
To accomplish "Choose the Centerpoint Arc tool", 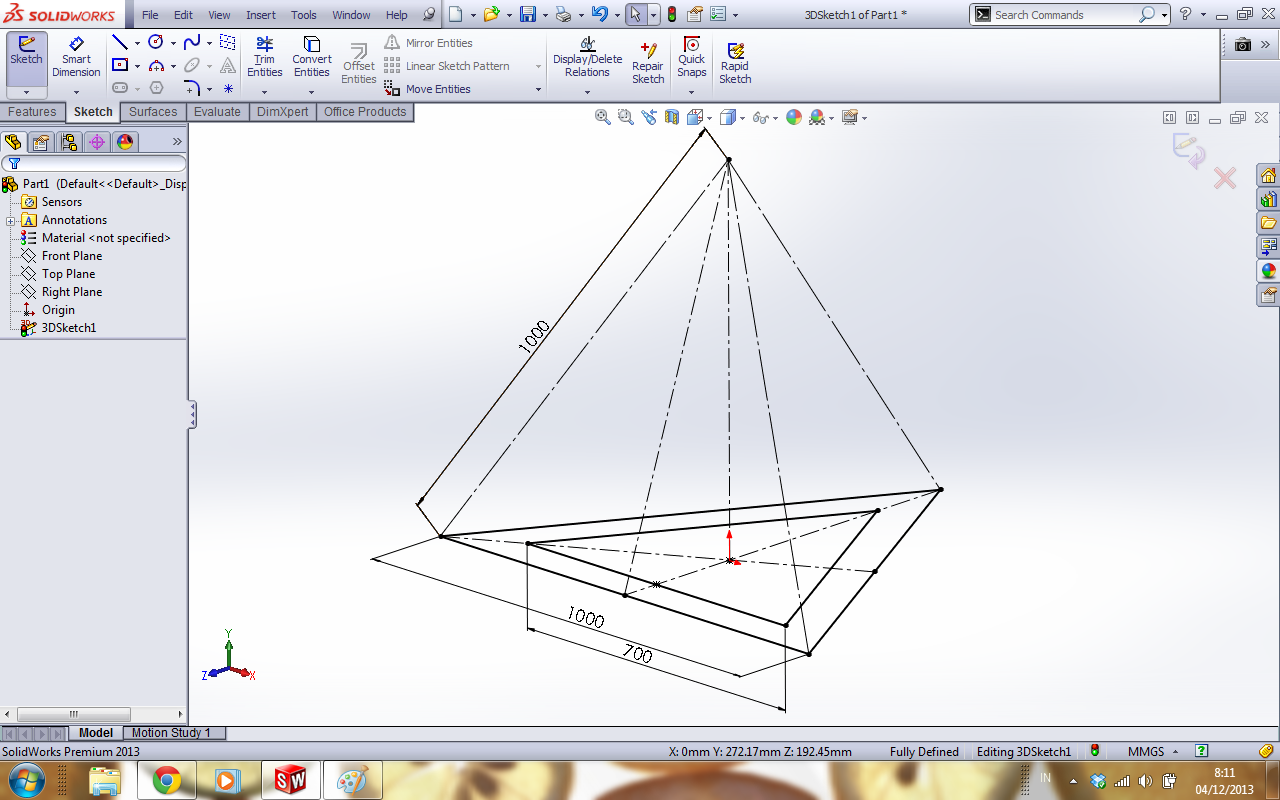I will (156, 65).
